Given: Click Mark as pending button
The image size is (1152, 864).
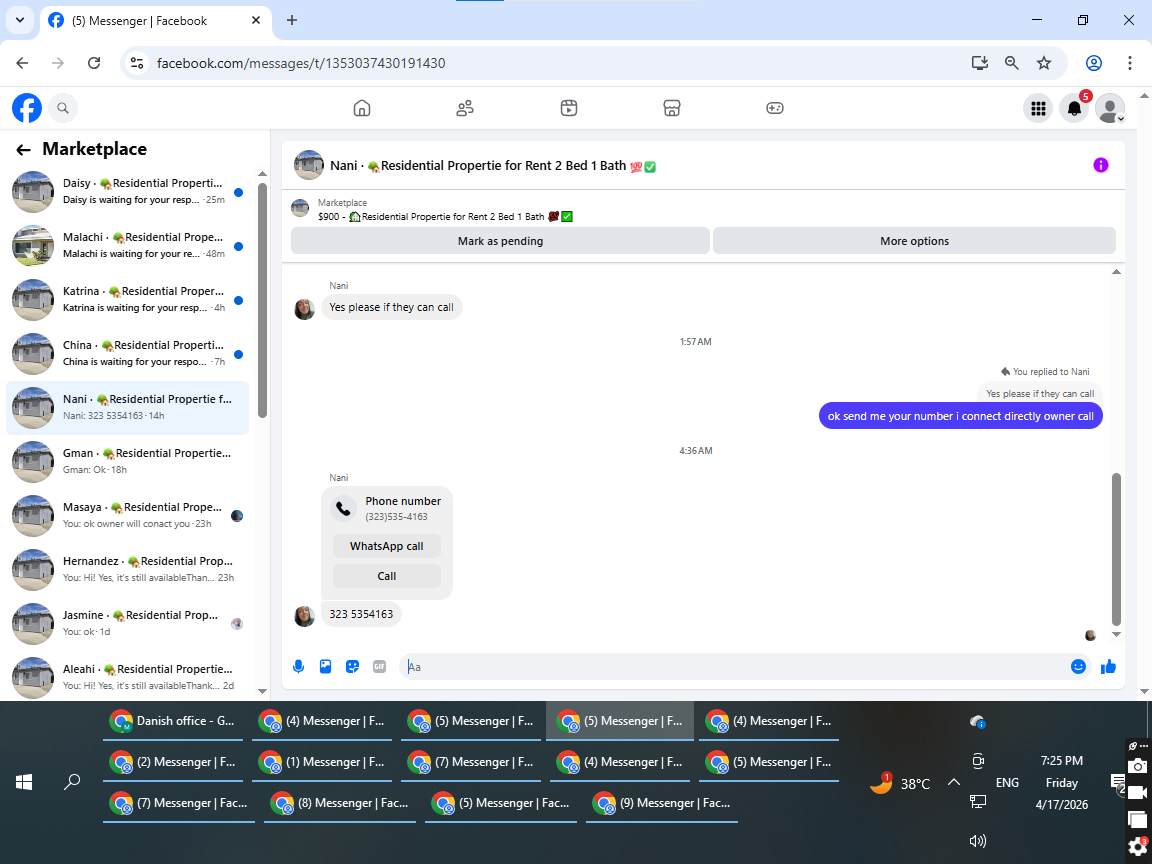Looking at the screenshot, I should coord(500,241).
